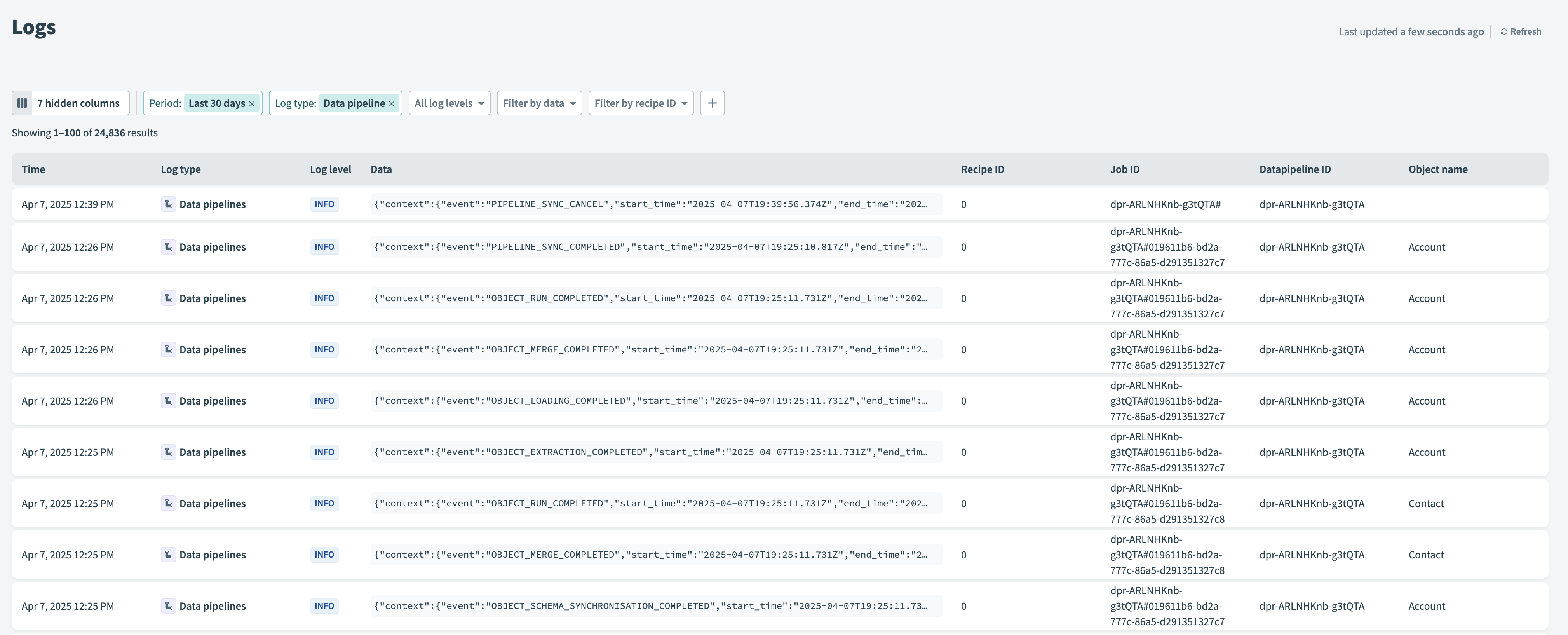Remove the Last 30 days period filter
The height and width of the screenshot is (635, 1568).
252,103
